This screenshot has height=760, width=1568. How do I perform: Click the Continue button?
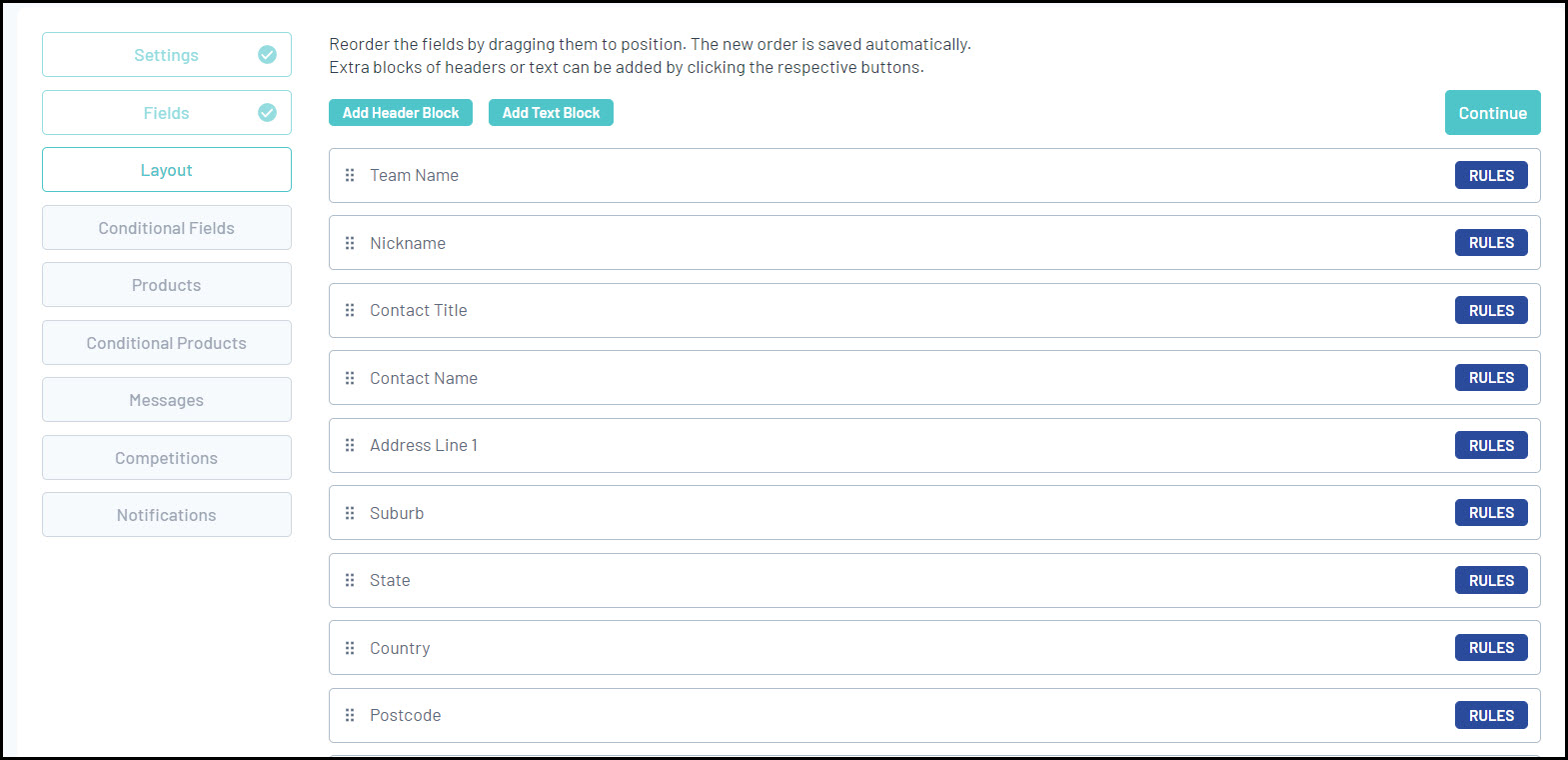click(x=1493, y=113)
